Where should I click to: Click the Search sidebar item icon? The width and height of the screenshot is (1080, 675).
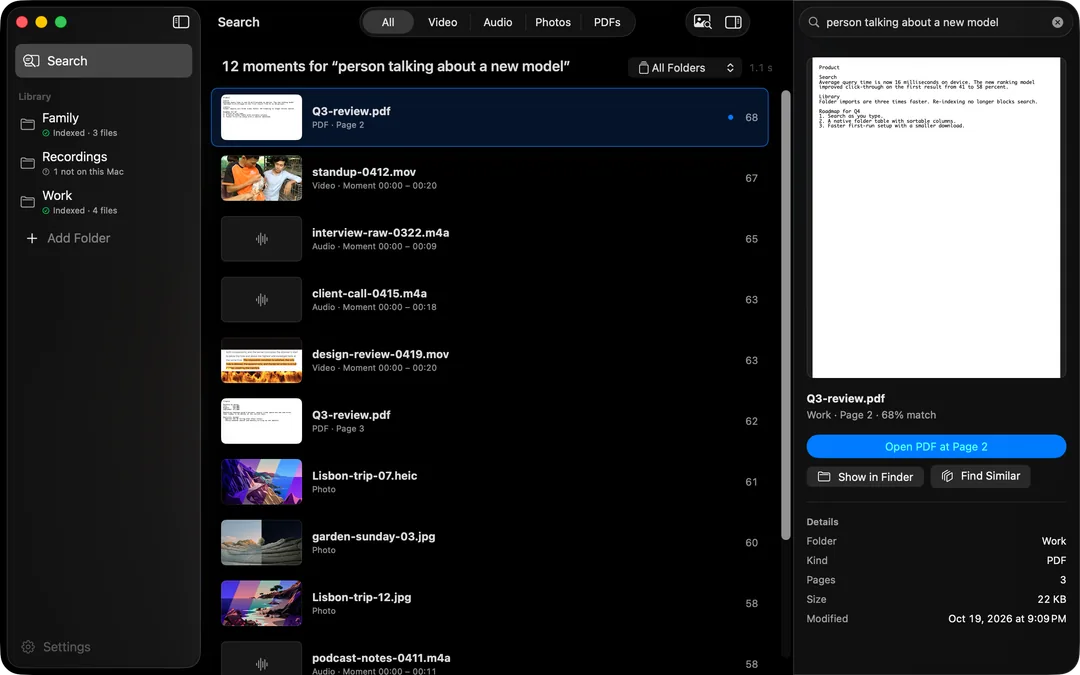31,61
